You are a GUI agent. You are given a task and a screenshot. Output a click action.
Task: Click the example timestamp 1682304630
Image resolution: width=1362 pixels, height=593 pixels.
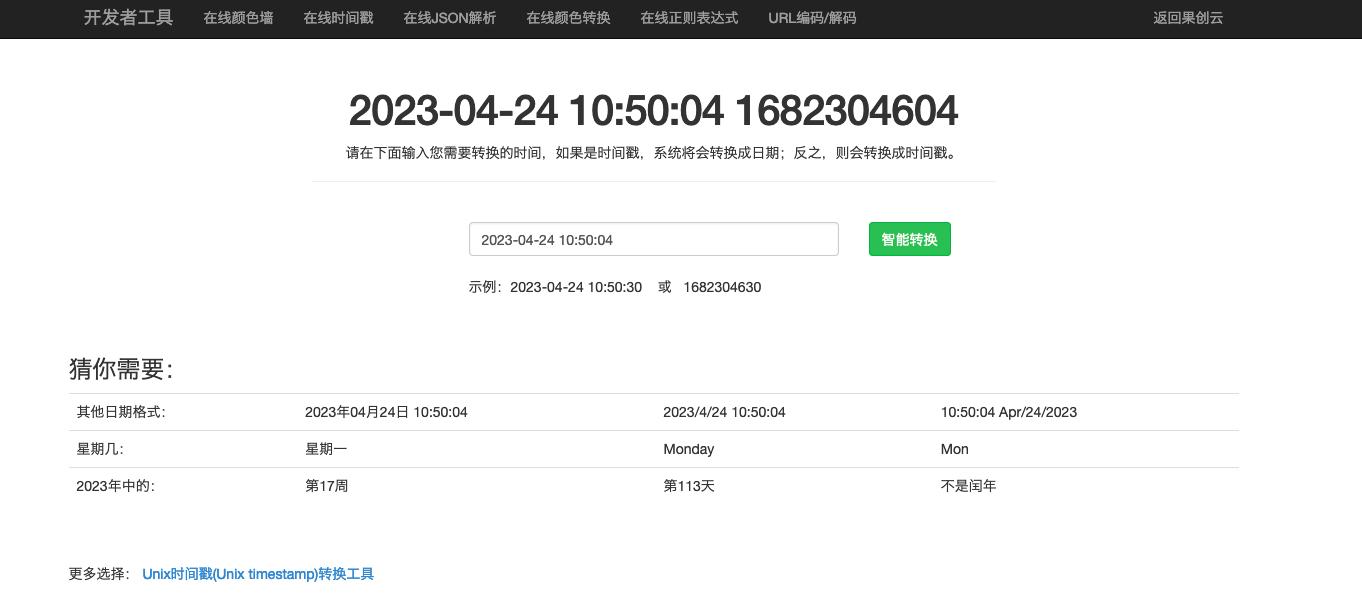click(x=722, y=287)
